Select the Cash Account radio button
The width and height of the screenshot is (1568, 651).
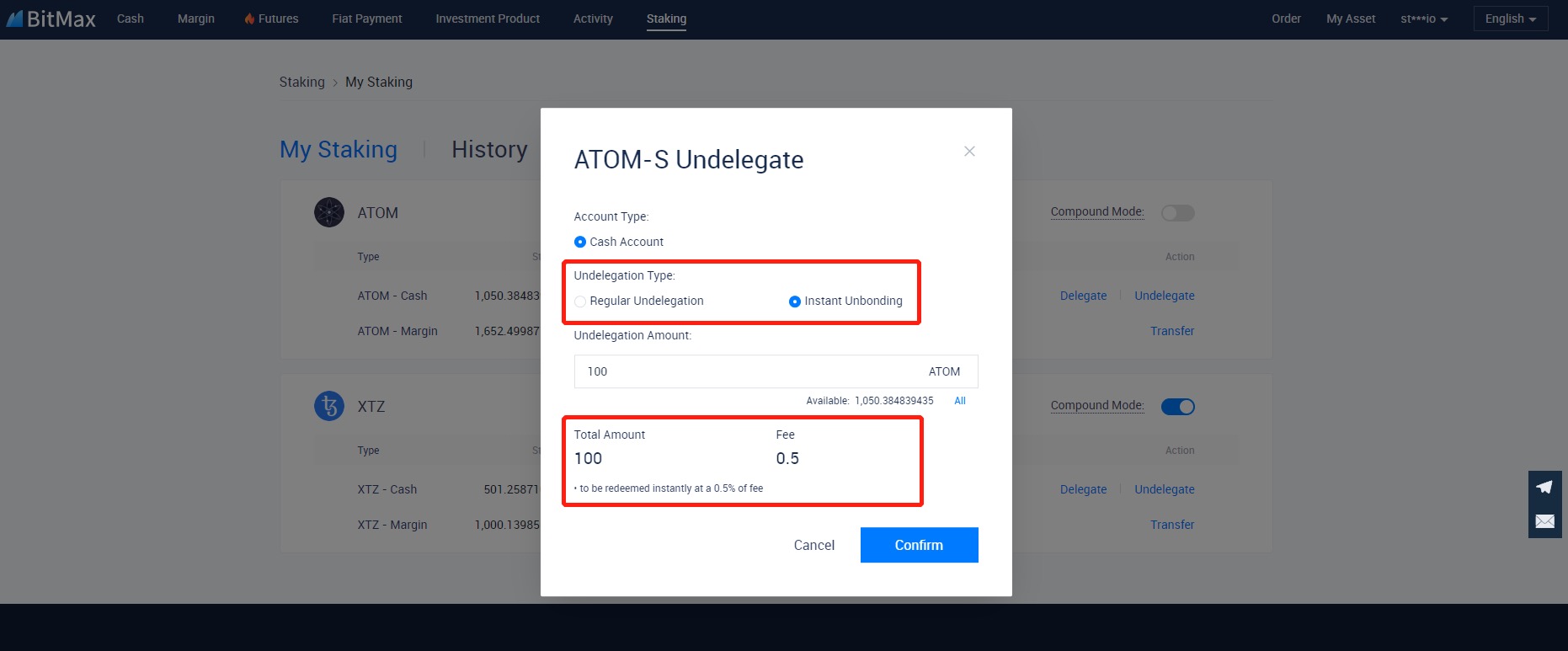coord(580,243)
